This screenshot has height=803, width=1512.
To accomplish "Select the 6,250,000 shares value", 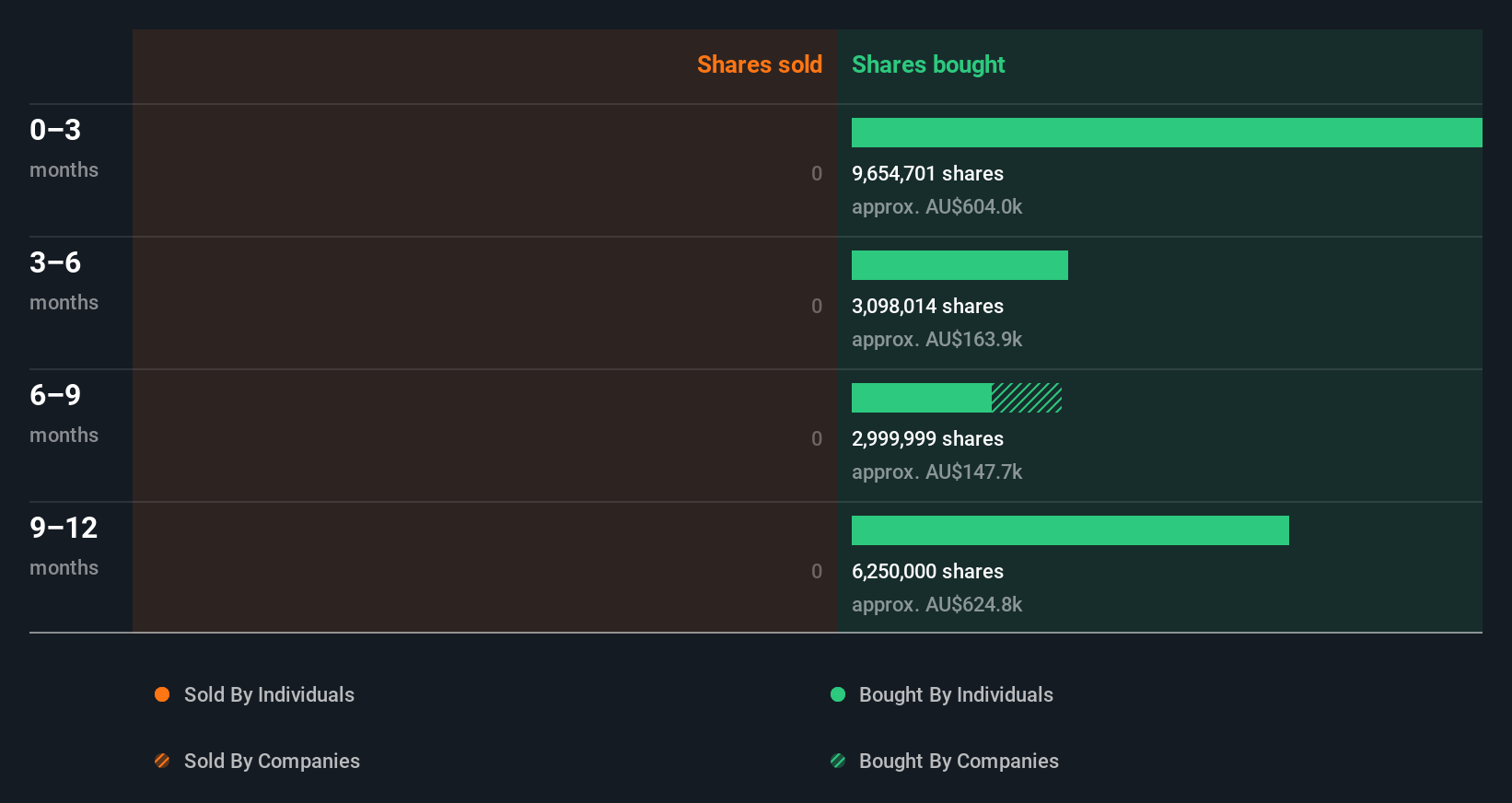I will pyautogui.click(x=927, y=571).
